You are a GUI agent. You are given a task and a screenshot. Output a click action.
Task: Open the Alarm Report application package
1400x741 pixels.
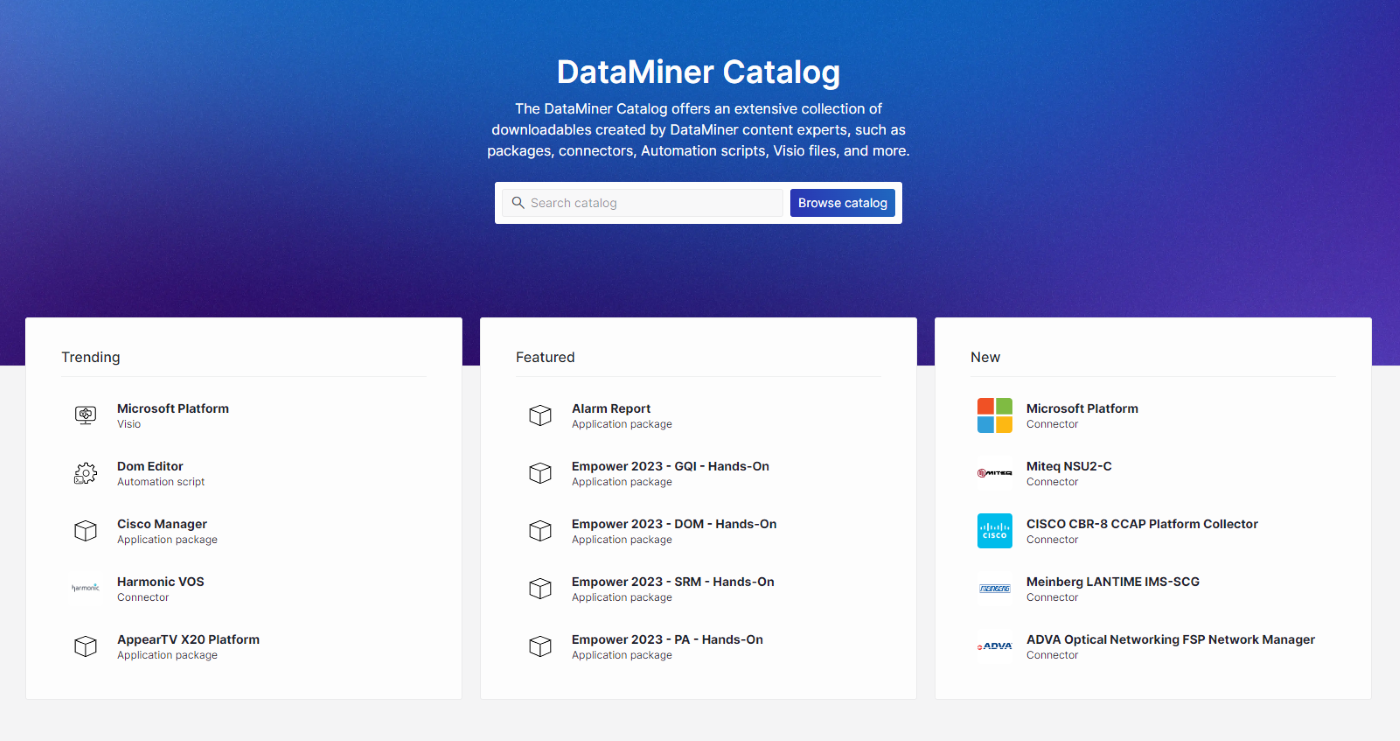(611, 409)
